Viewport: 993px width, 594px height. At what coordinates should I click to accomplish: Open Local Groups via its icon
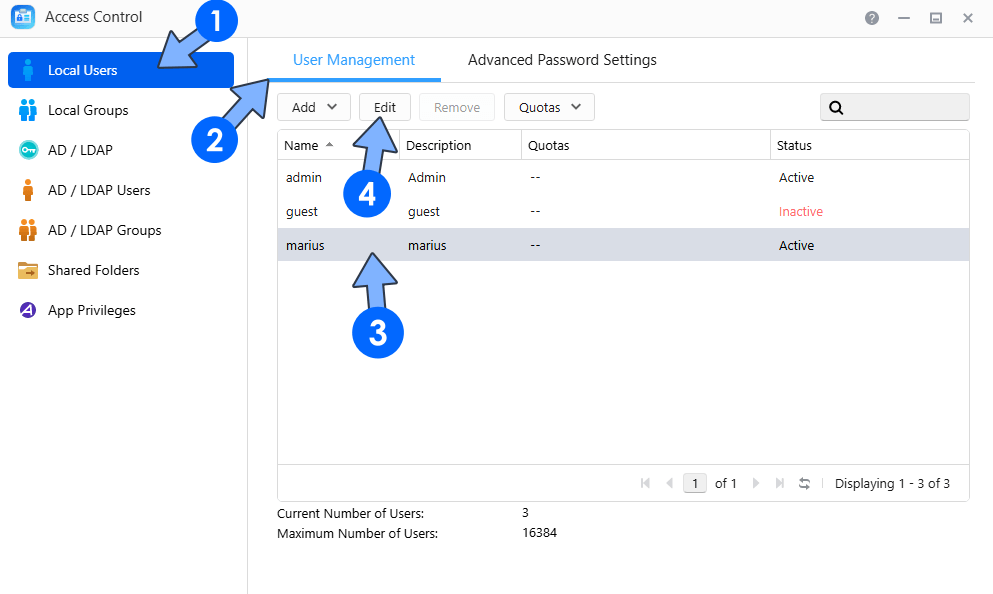[x=28, y=110]
